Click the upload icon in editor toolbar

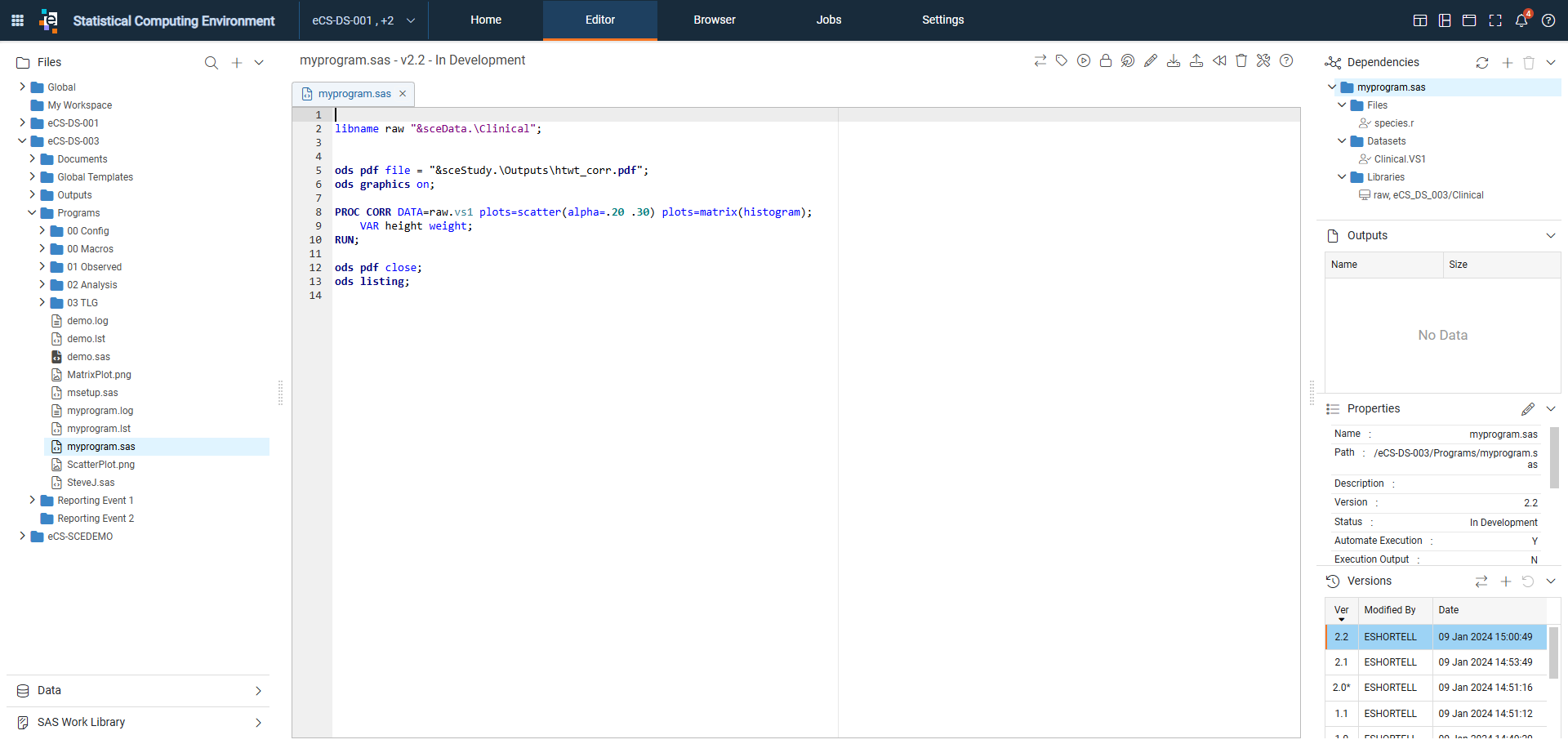[1196, 60]
